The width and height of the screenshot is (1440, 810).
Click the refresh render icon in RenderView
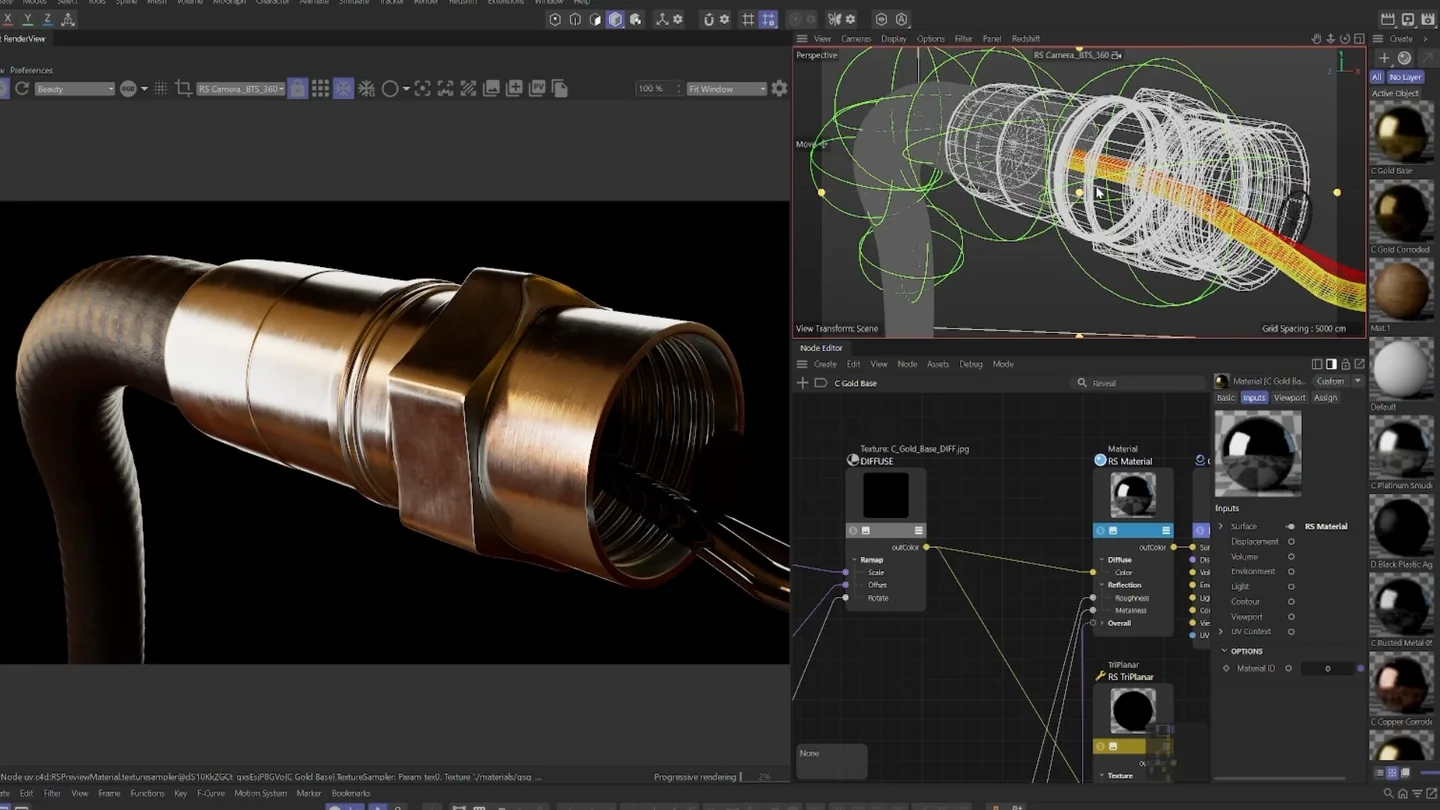21,89
